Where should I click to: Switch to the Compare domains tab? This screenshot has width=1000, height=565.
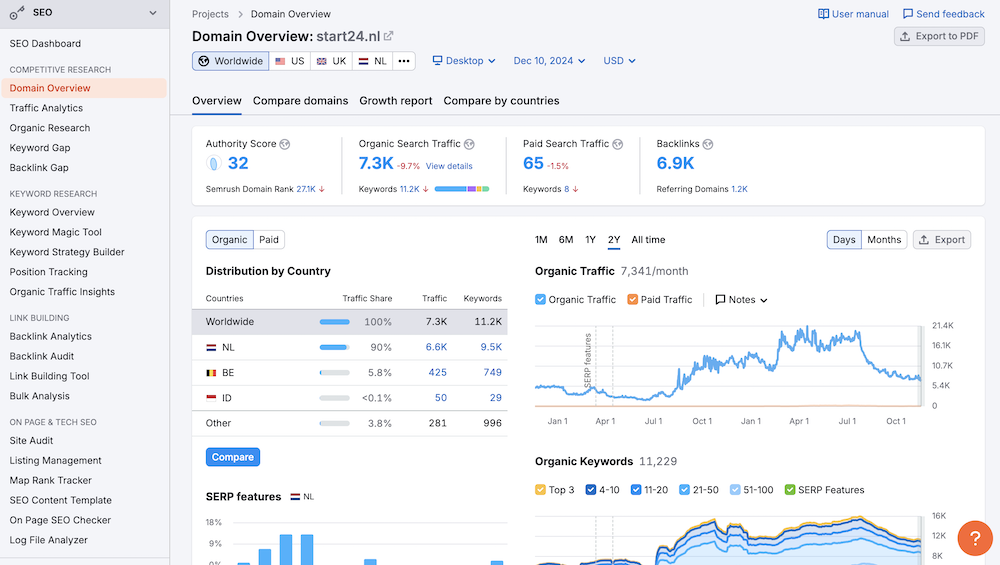click(300, 101)
